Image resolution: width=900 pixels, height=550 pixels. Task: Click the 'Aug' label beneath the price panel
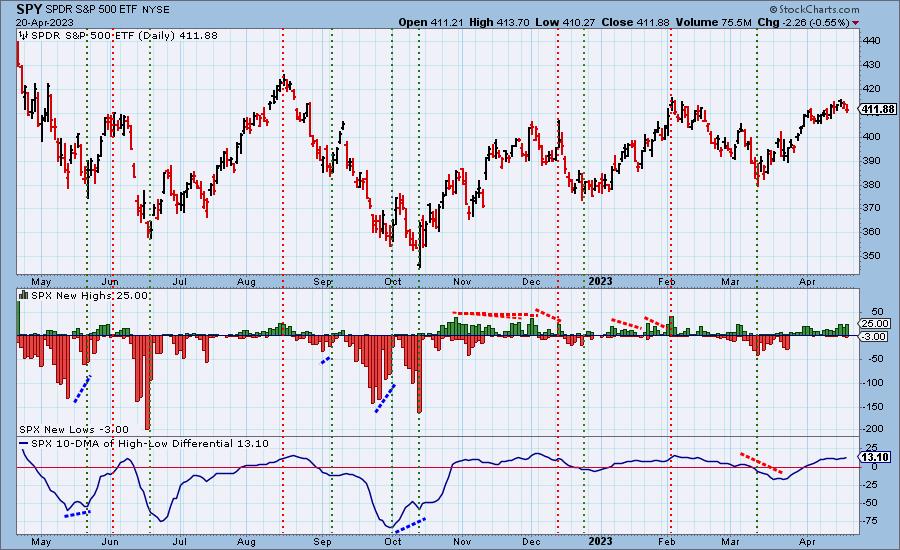tap(246, 282)
